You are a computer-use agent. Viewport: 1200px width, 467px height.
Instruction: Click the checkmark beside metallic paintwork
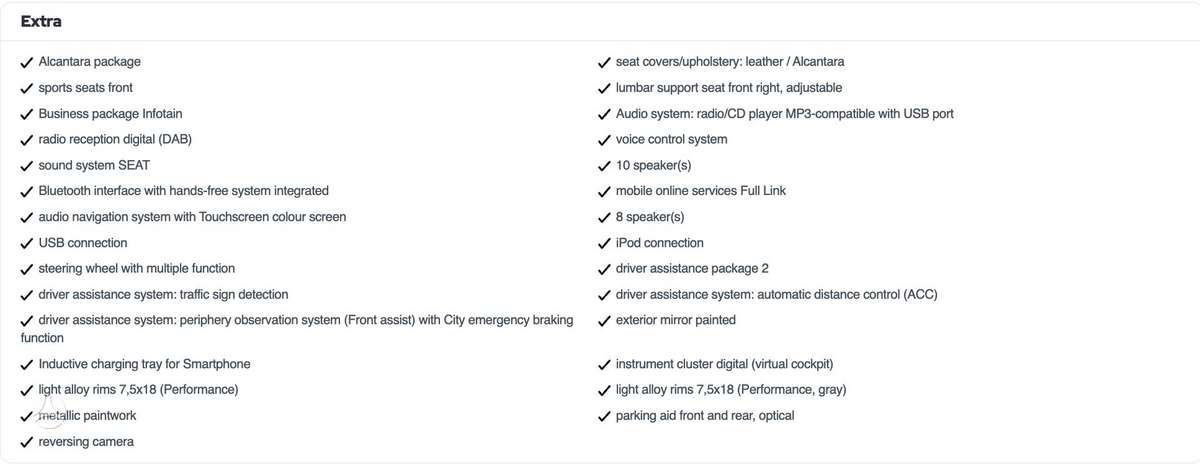point(27,416)
